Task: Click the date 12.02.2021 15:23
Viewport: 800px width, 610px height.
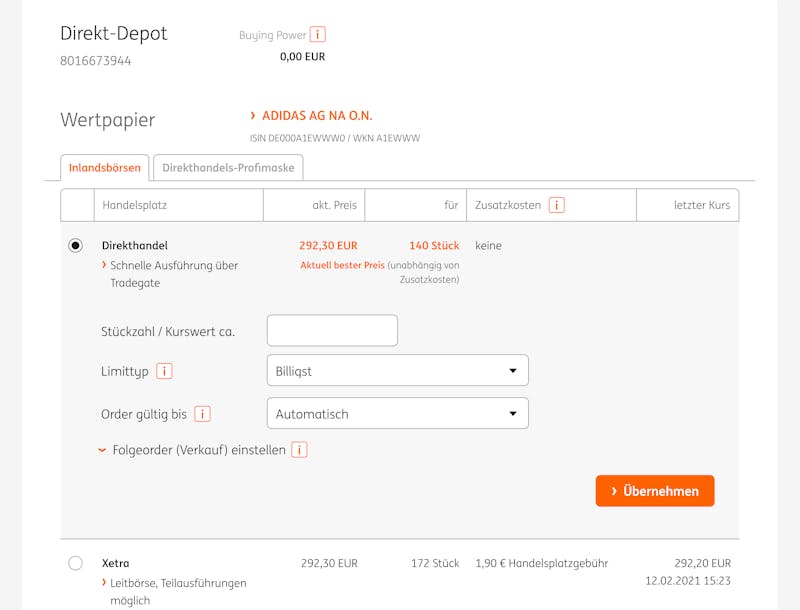Action: [688, 580]
